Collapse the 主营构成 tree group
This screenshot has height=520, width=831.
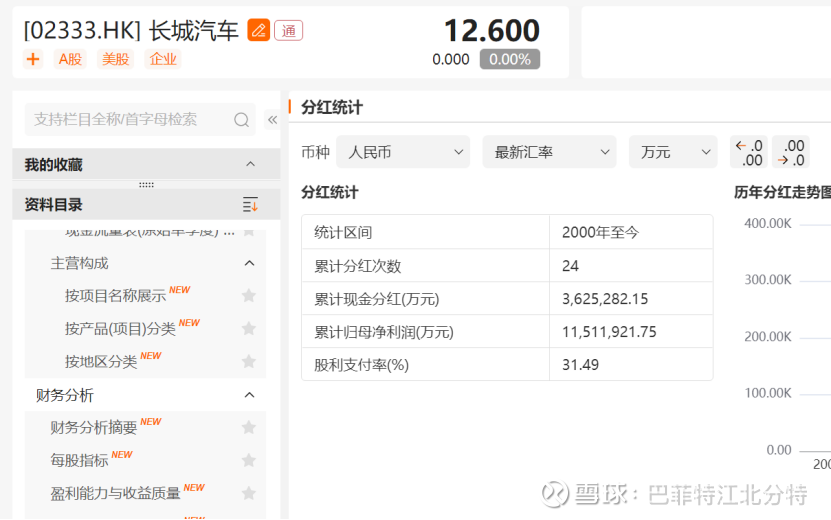[250, 263]
